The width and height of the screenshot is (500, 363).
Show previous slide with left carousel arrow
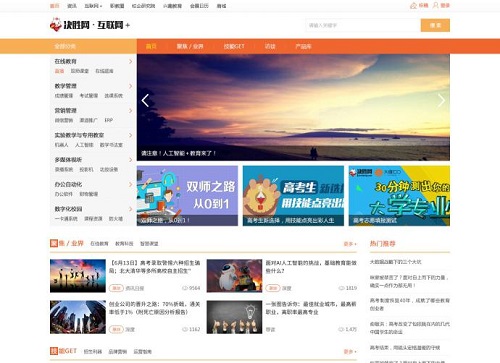click(145, 100)
